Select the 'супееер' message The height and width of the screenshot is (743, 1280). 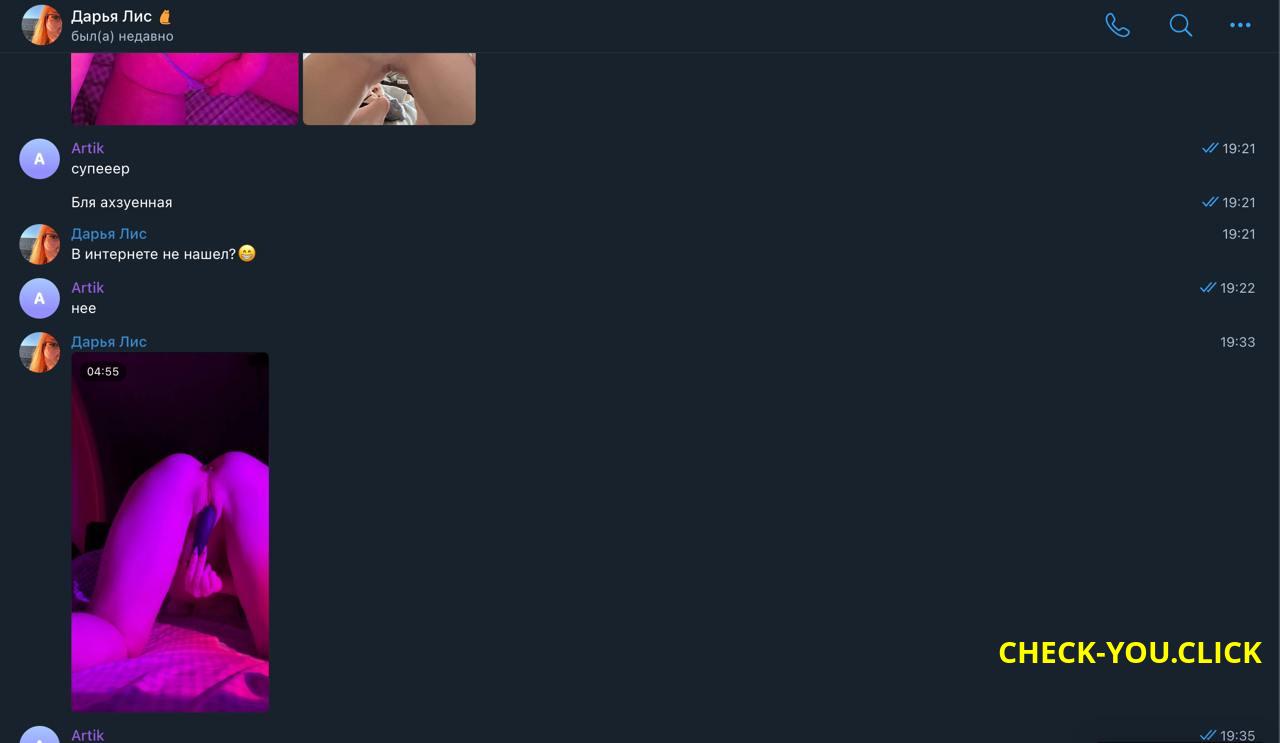coord(100,169)
